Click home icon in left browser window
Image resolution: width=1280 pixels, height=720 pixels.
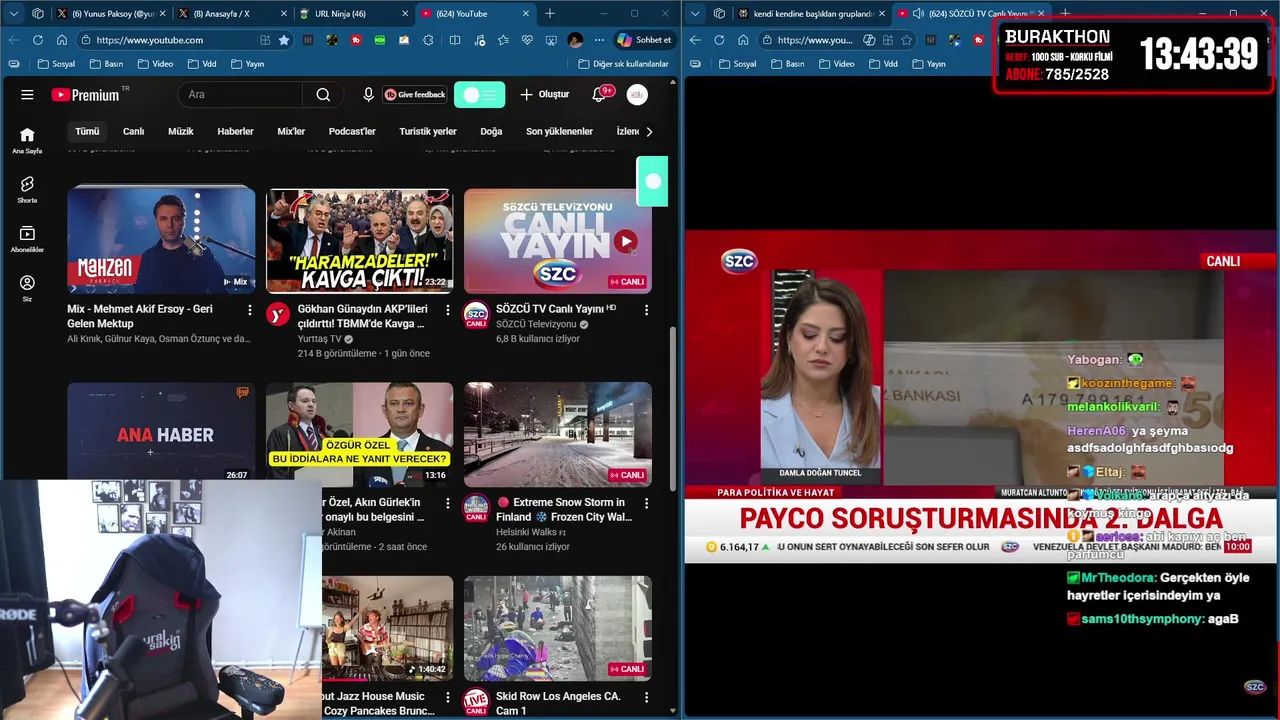62,40
